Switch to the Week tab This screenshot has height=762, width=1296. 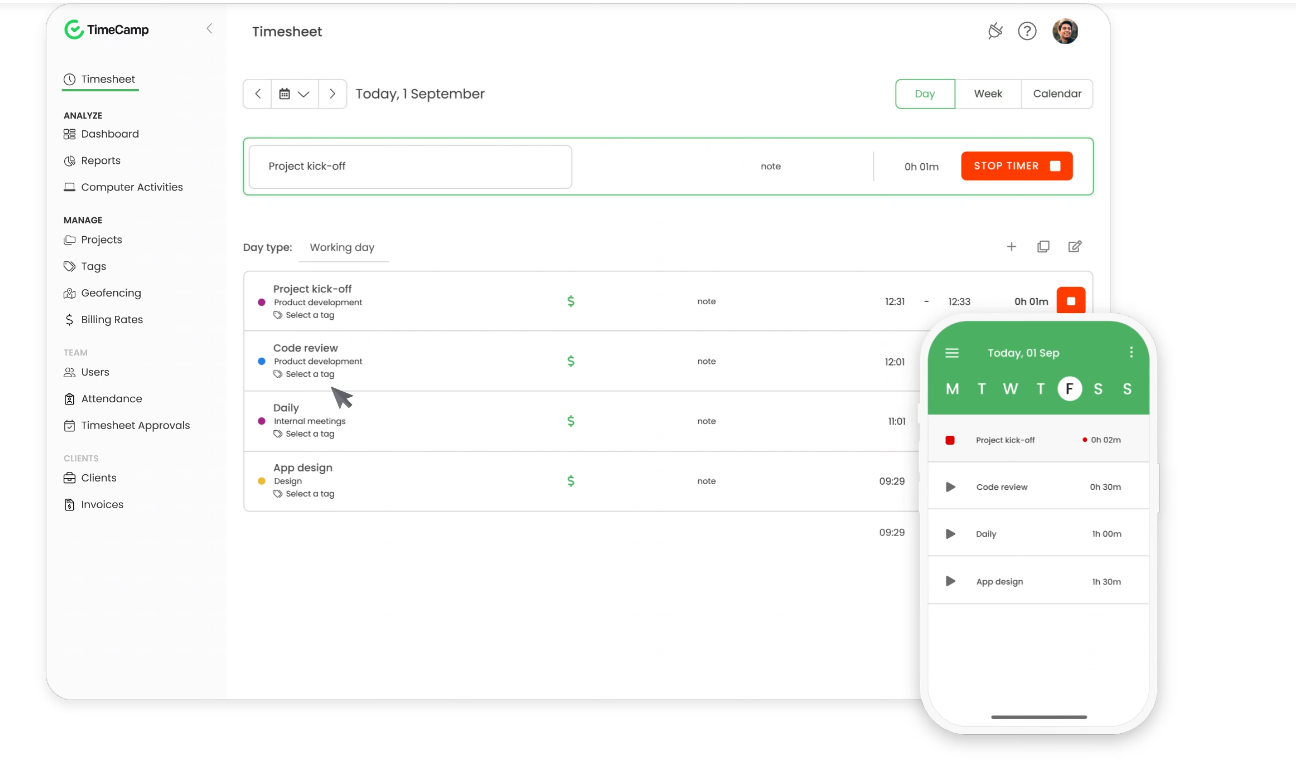pos(988,93)
